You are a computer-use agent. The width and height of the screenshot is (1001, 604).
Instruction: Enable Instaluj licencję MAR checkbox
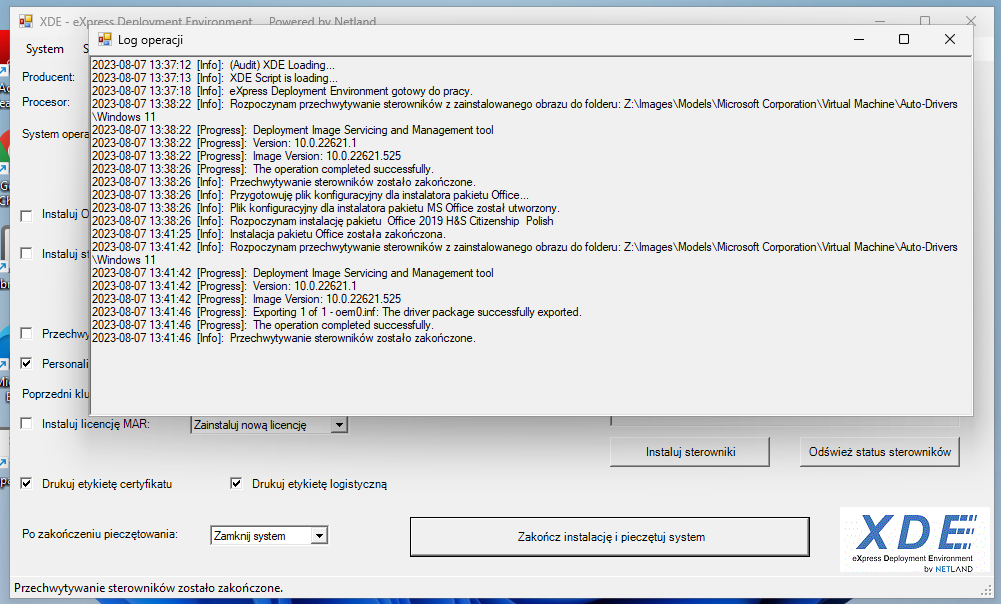point(26,424)
